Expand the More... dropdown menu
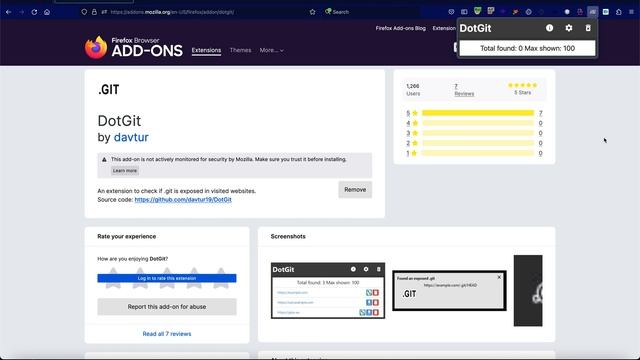The width and height of the screenshot is (640, 360). 271,50
